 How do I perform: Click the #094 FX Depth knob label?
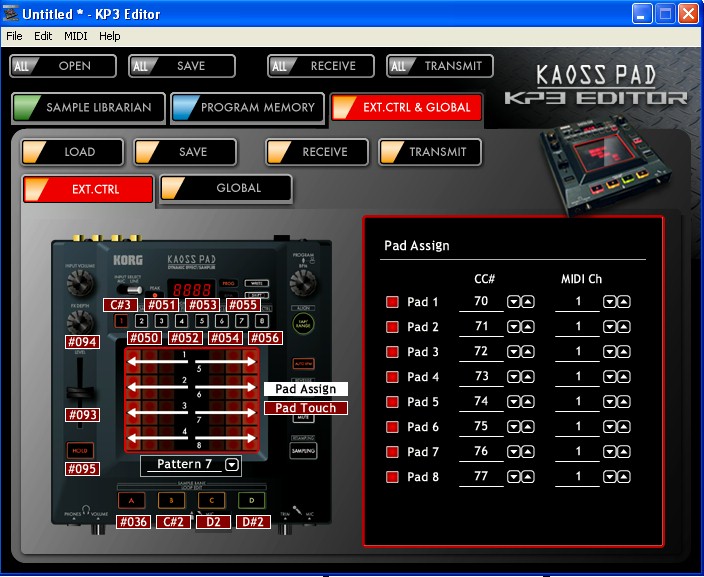(x=82, y=342)
